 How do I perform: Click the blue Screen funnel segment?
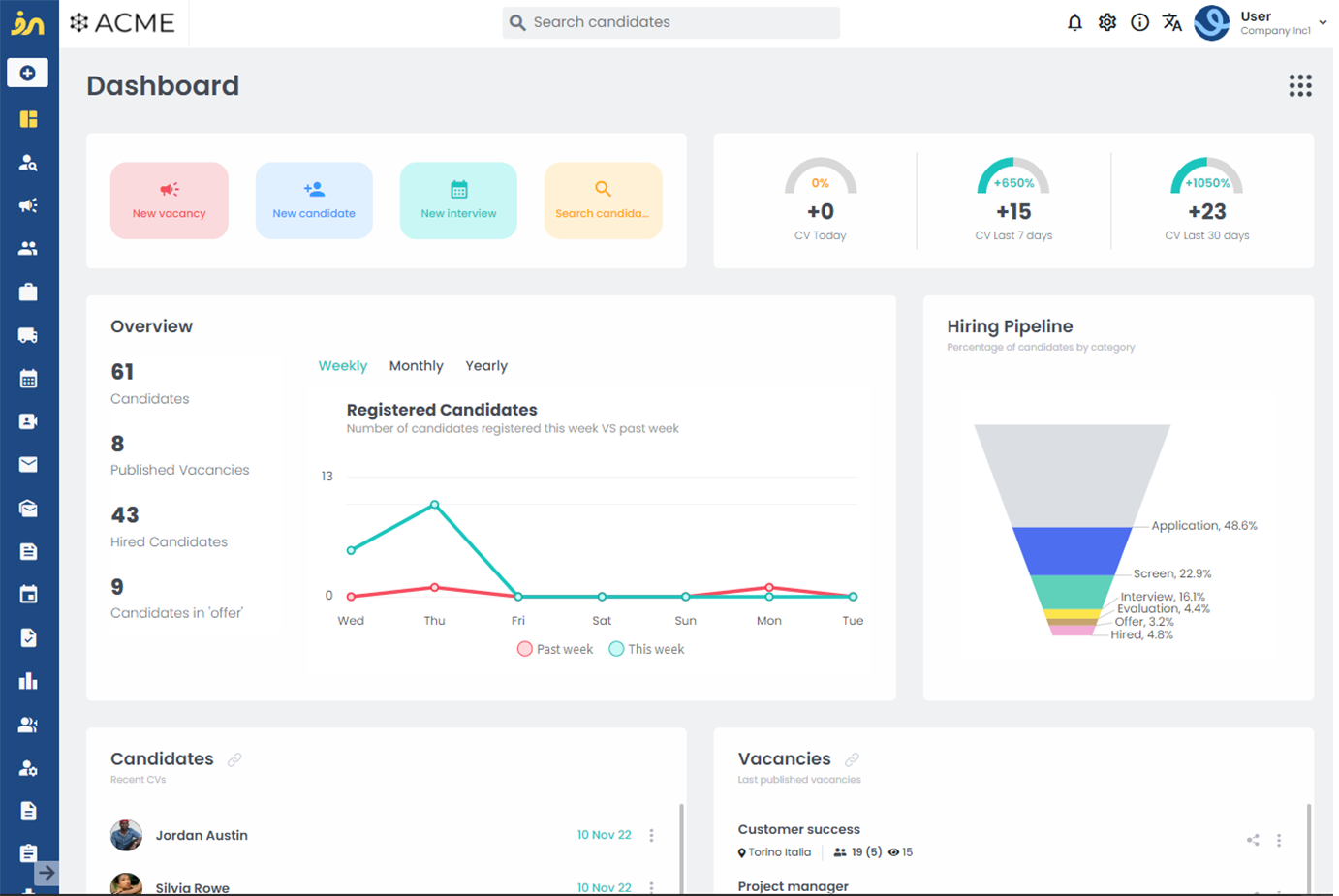coord(1072,550)
